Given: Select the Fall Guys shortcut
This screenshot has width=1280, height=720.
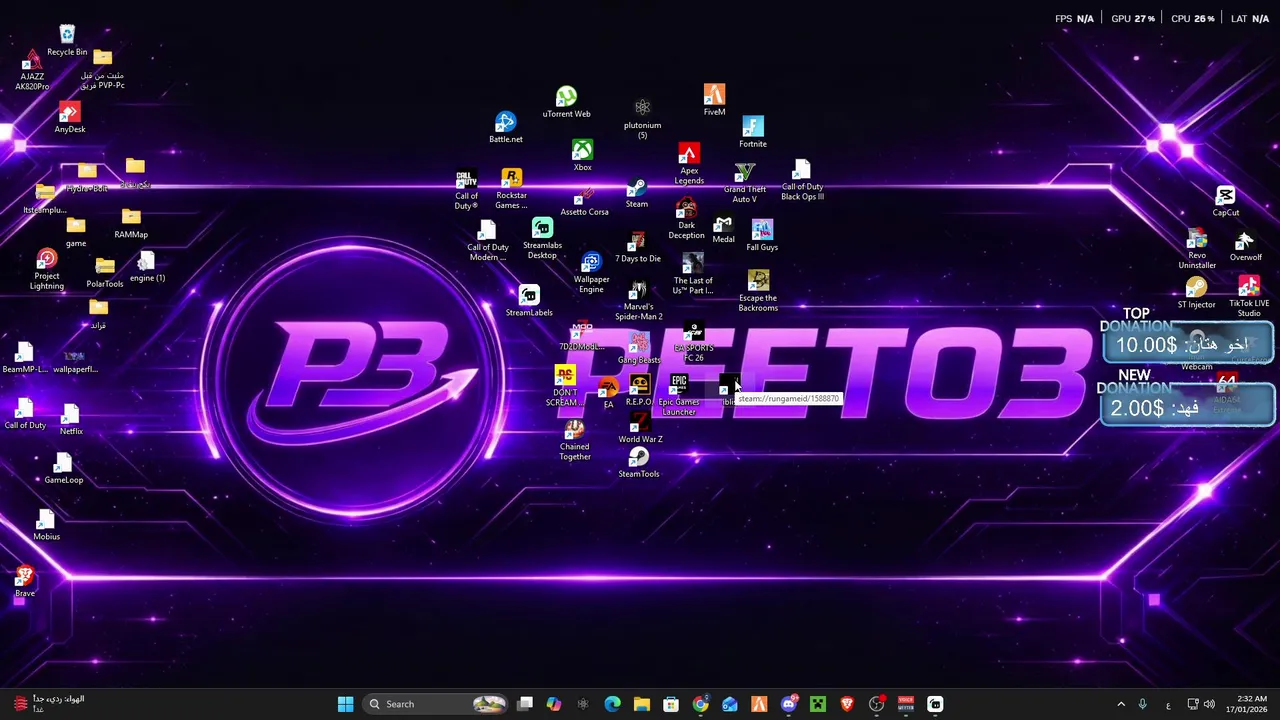Looking at the screenshot, I should tap(762, 236).
